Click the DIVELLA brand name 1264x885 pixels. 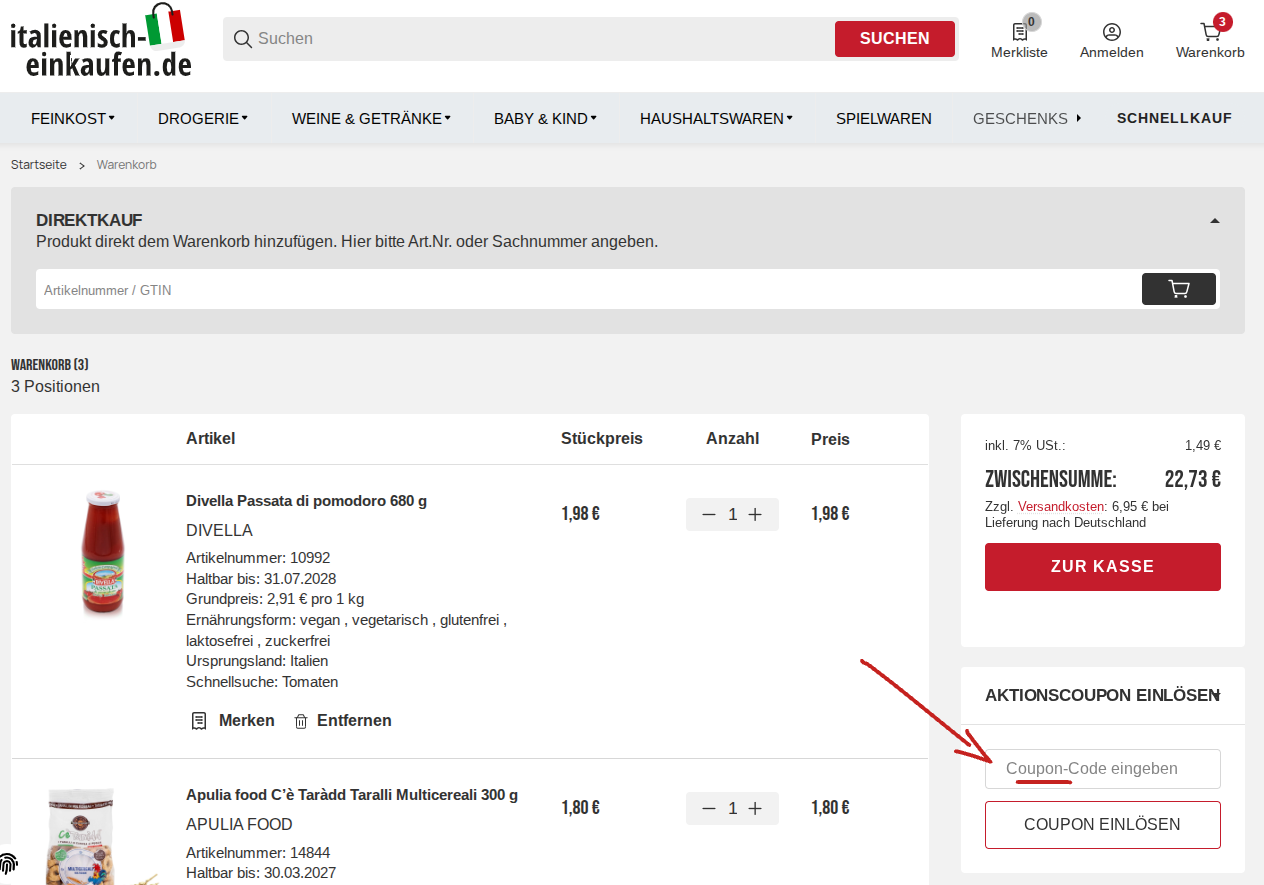pos(219,530)
